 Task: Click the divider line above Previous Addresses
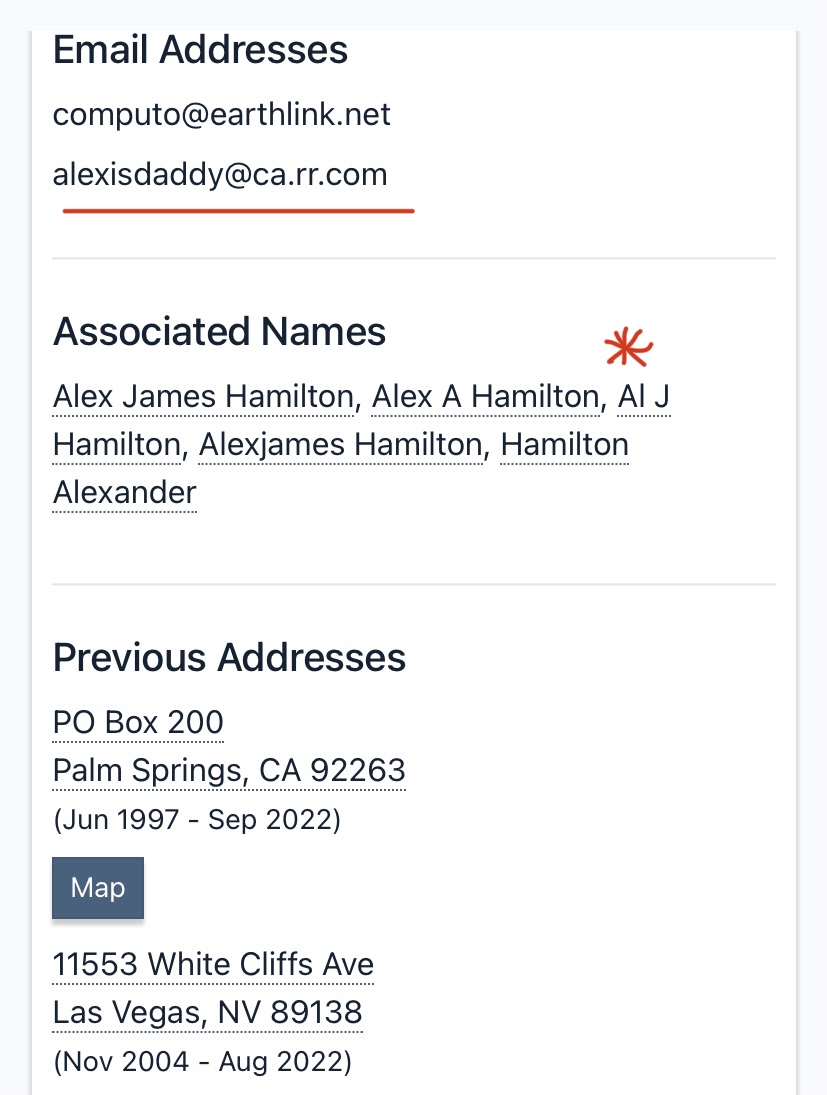point(414,584)
